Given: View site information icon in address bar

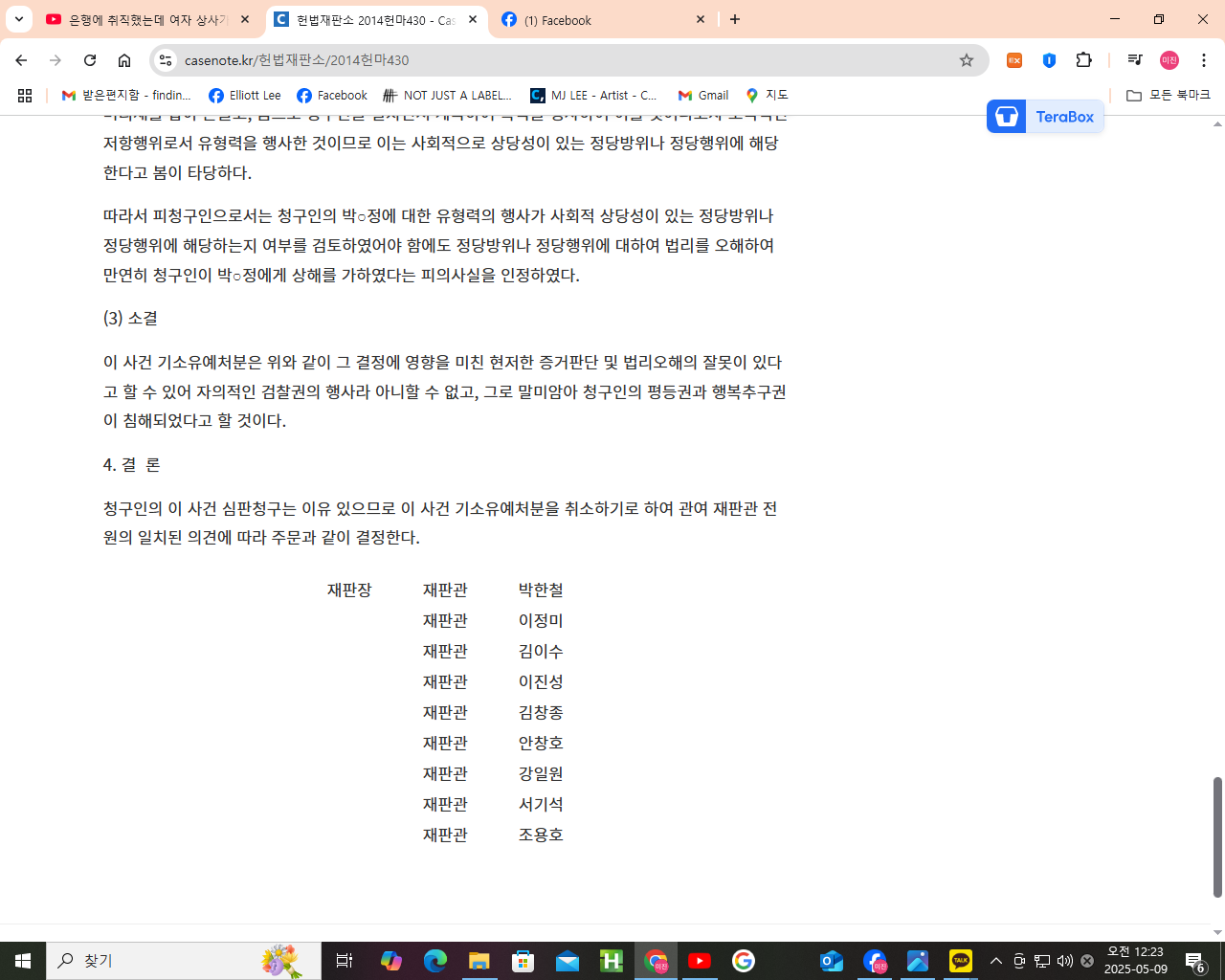Looking at the screenshot, I should (x=166, y=60).
